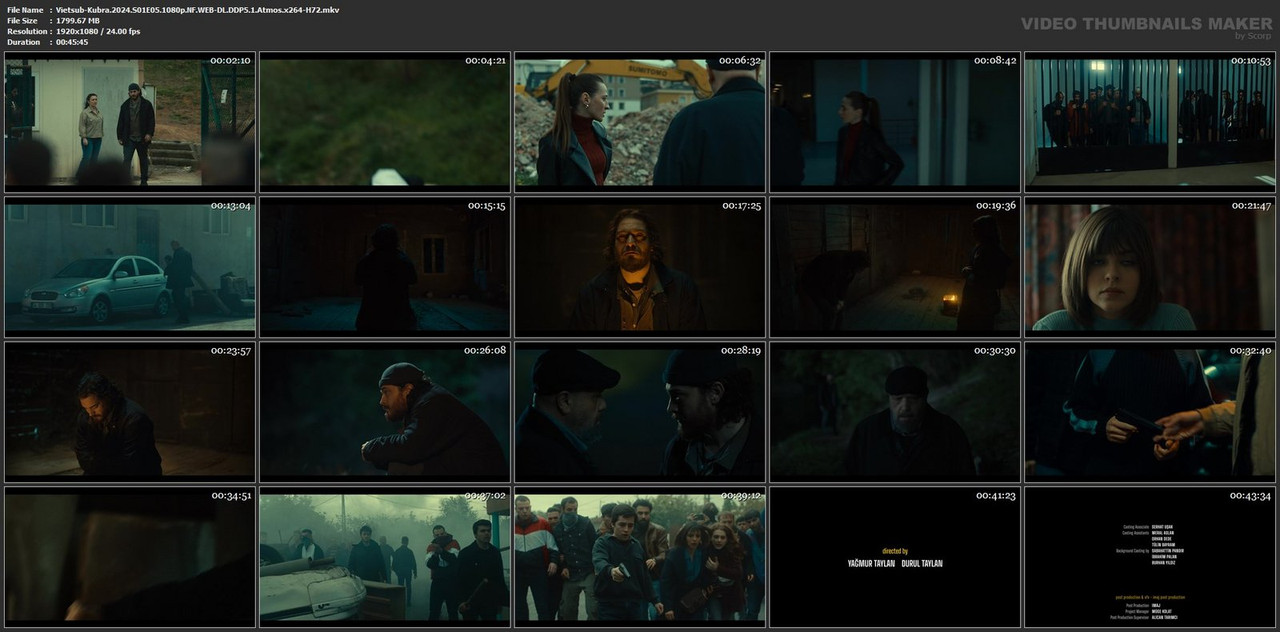The width and height of the screenshot is (1280, 632).
Task: Open the green grass frame at 00:04:21
Action: tap(385, 123)
